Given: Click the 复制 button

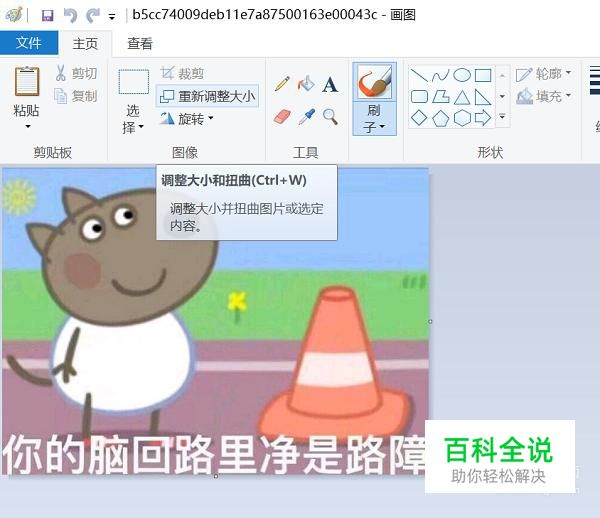Looking at the screenshot, I should [x=76, y=96].
